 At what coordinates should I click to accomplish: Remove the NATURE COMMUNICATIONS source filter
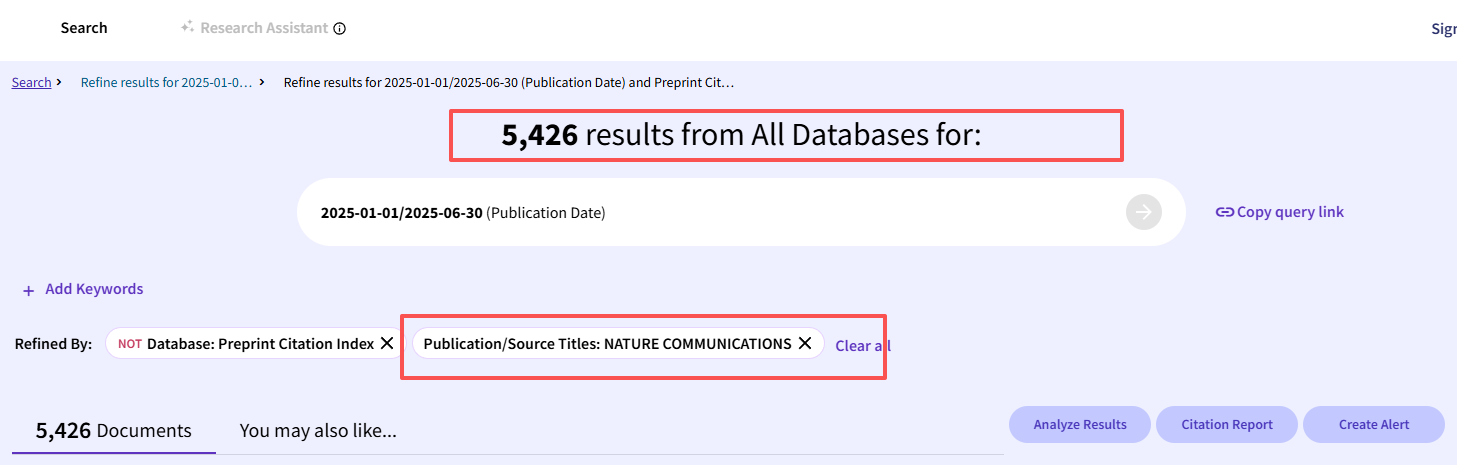click(x=804, y=344)
